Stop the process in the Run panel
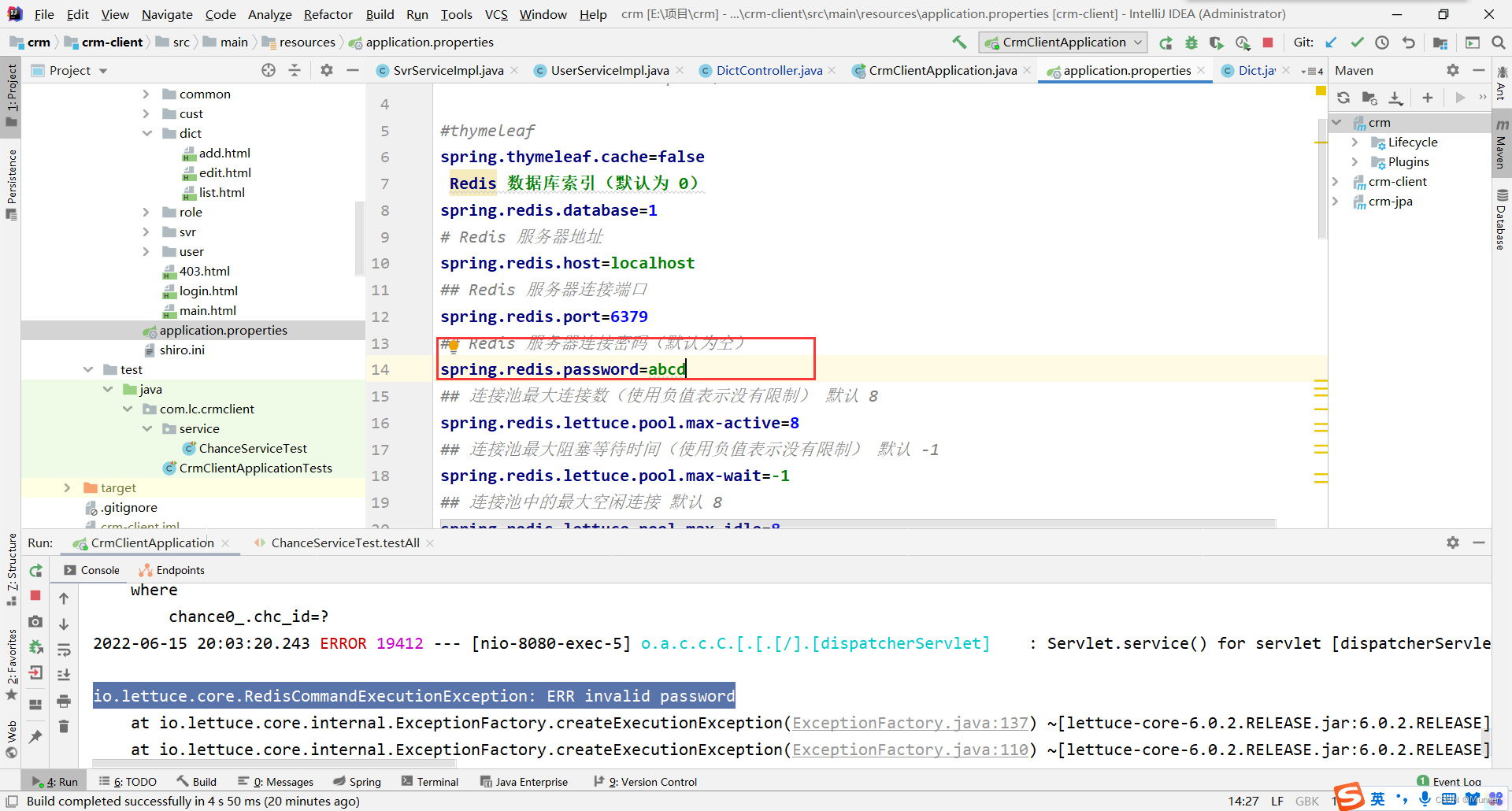The image size is (1512, 811). click(x=35, y=596)
